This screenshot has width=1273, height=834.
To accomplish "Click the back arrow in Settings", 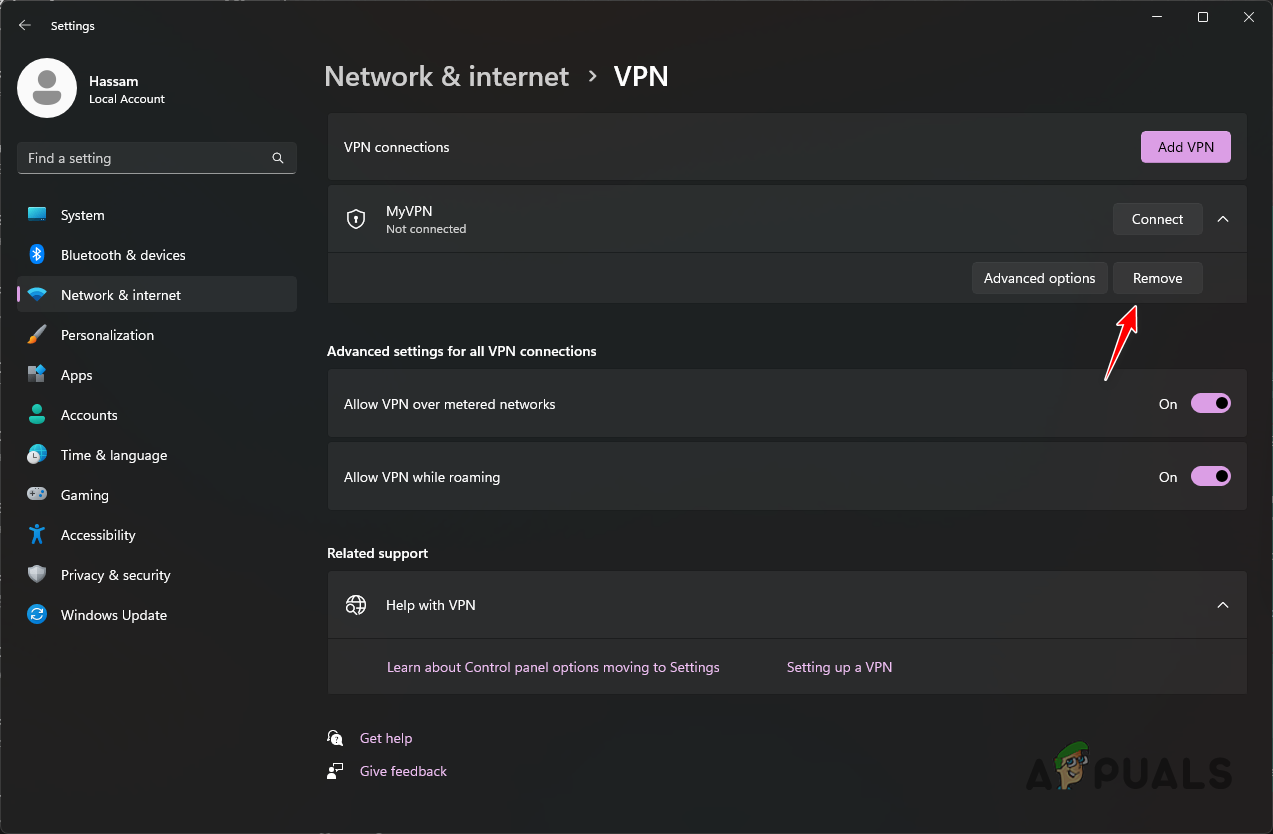I will pos(24,25).
